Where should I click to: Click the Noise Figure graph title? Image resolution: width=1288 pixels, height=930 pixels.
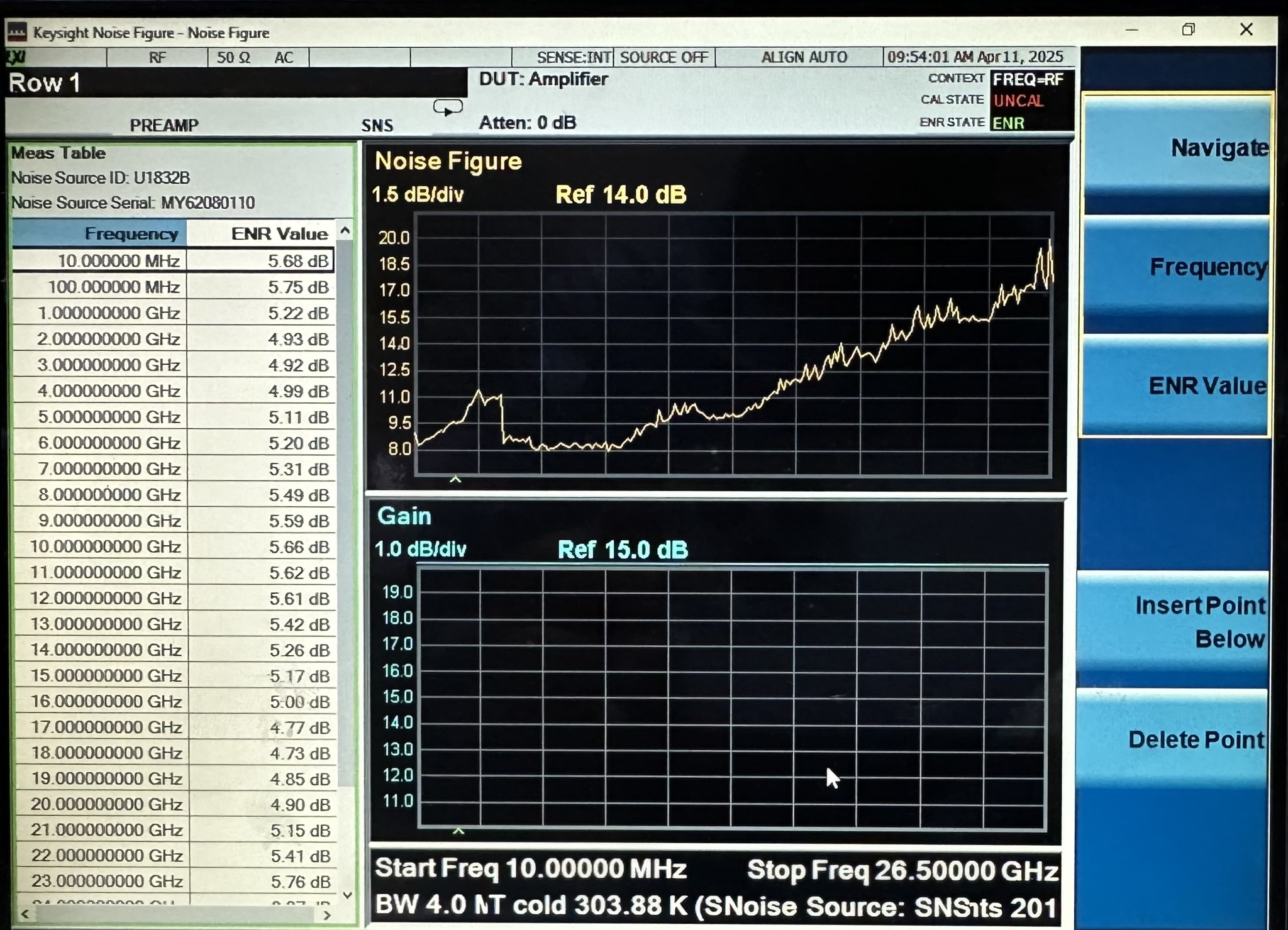click(x=448, y=162)
